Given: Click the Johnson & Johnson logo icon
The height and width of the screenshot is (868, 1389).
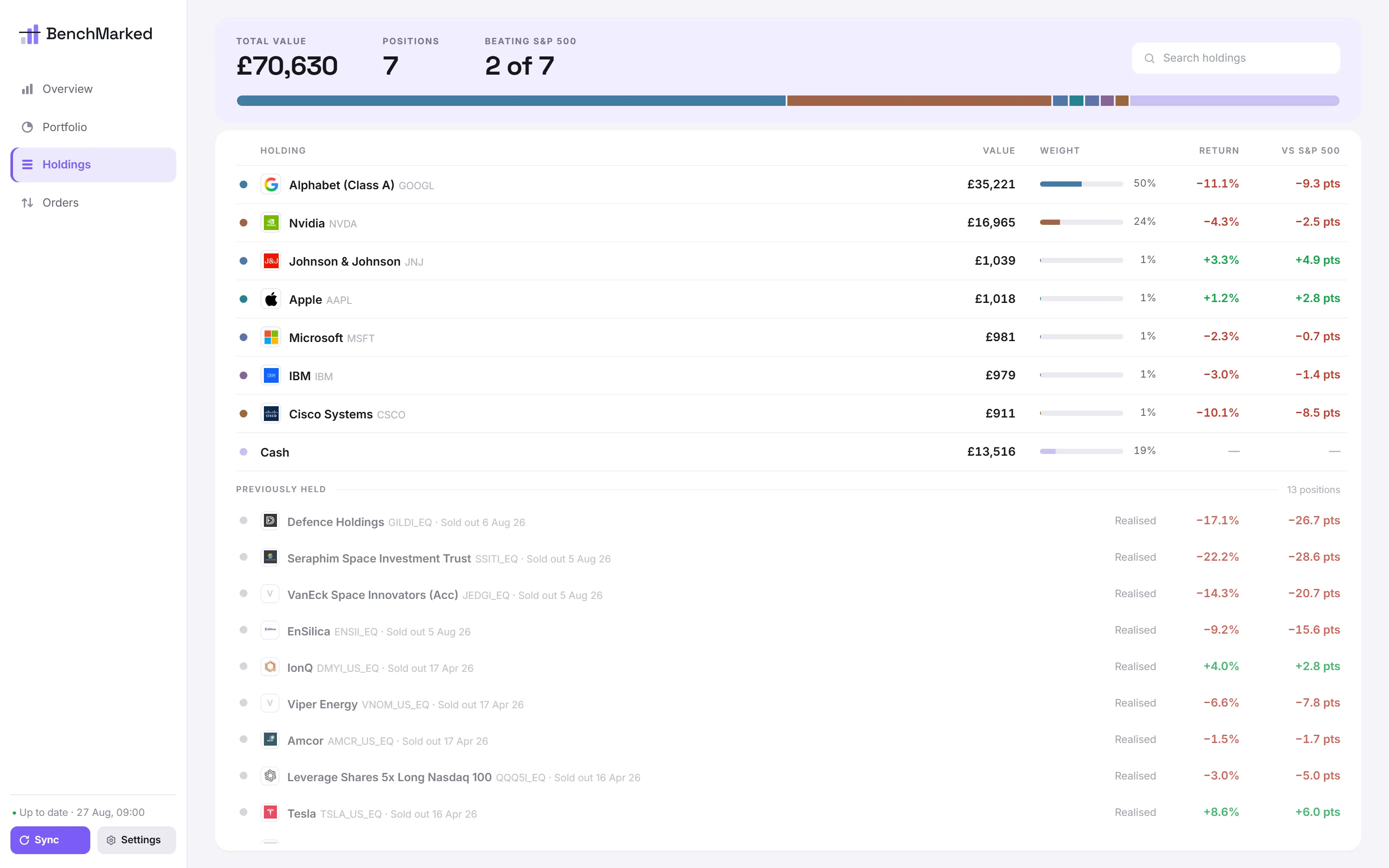Looking at the screenshot, I should point(271,261).
